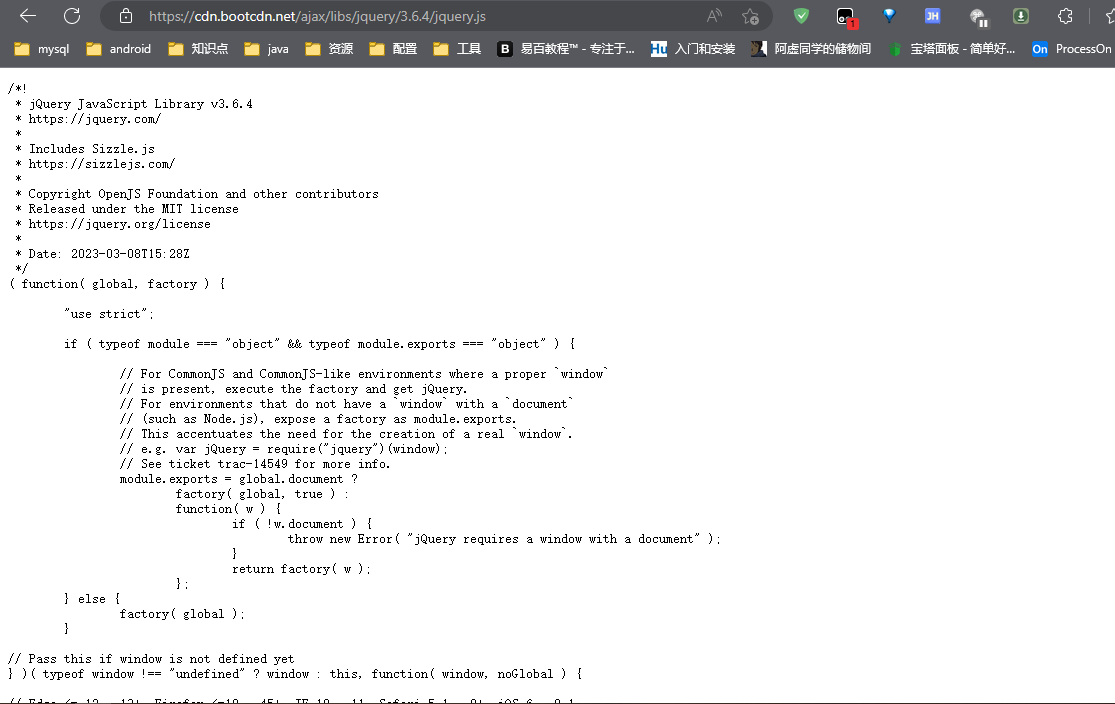Open the paused gray extension icon
Screen dimensions: 1115x704
(978, 16)
